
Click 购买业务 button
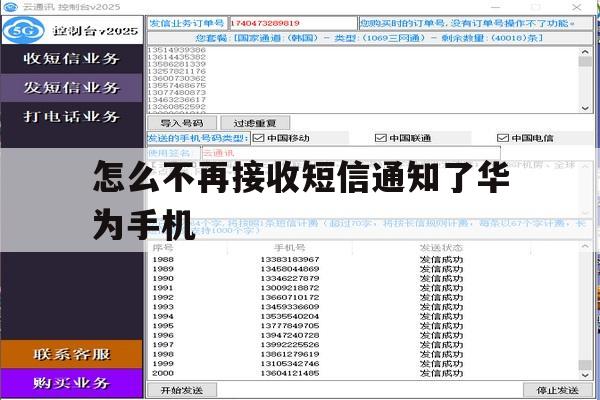[72, 383]
